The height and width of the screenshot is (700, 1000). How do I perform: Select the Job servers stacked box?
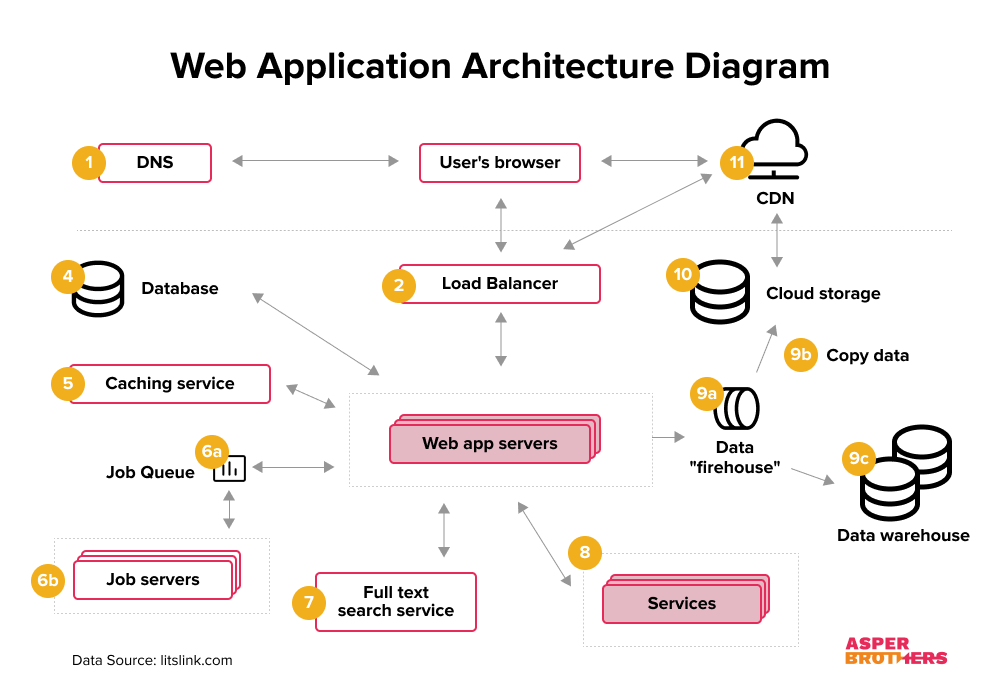157,576
